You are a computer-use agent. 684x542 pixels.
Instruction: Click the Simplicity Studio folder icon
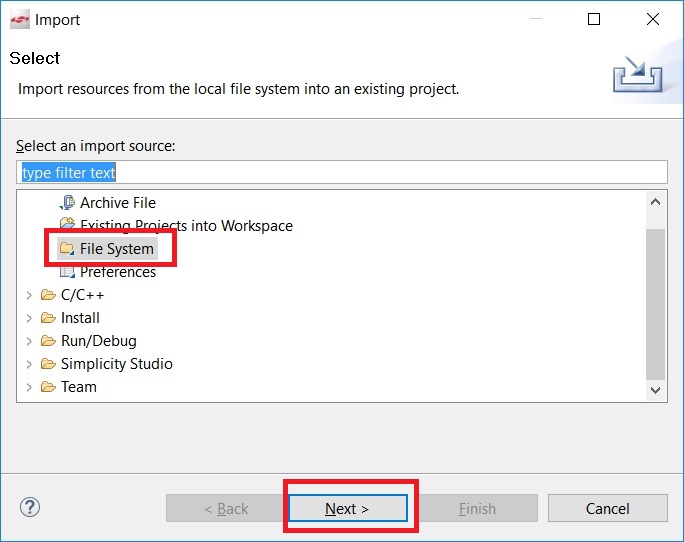tap(48, 364)
